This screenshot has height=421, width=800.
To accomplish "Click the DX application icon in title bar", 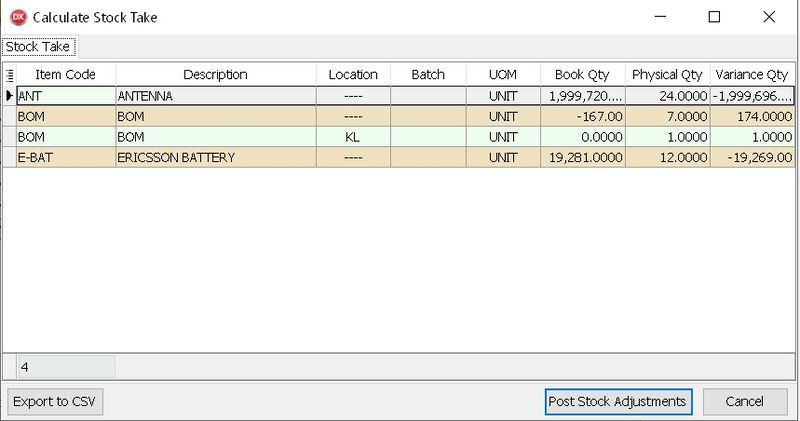I will (17, 17).
